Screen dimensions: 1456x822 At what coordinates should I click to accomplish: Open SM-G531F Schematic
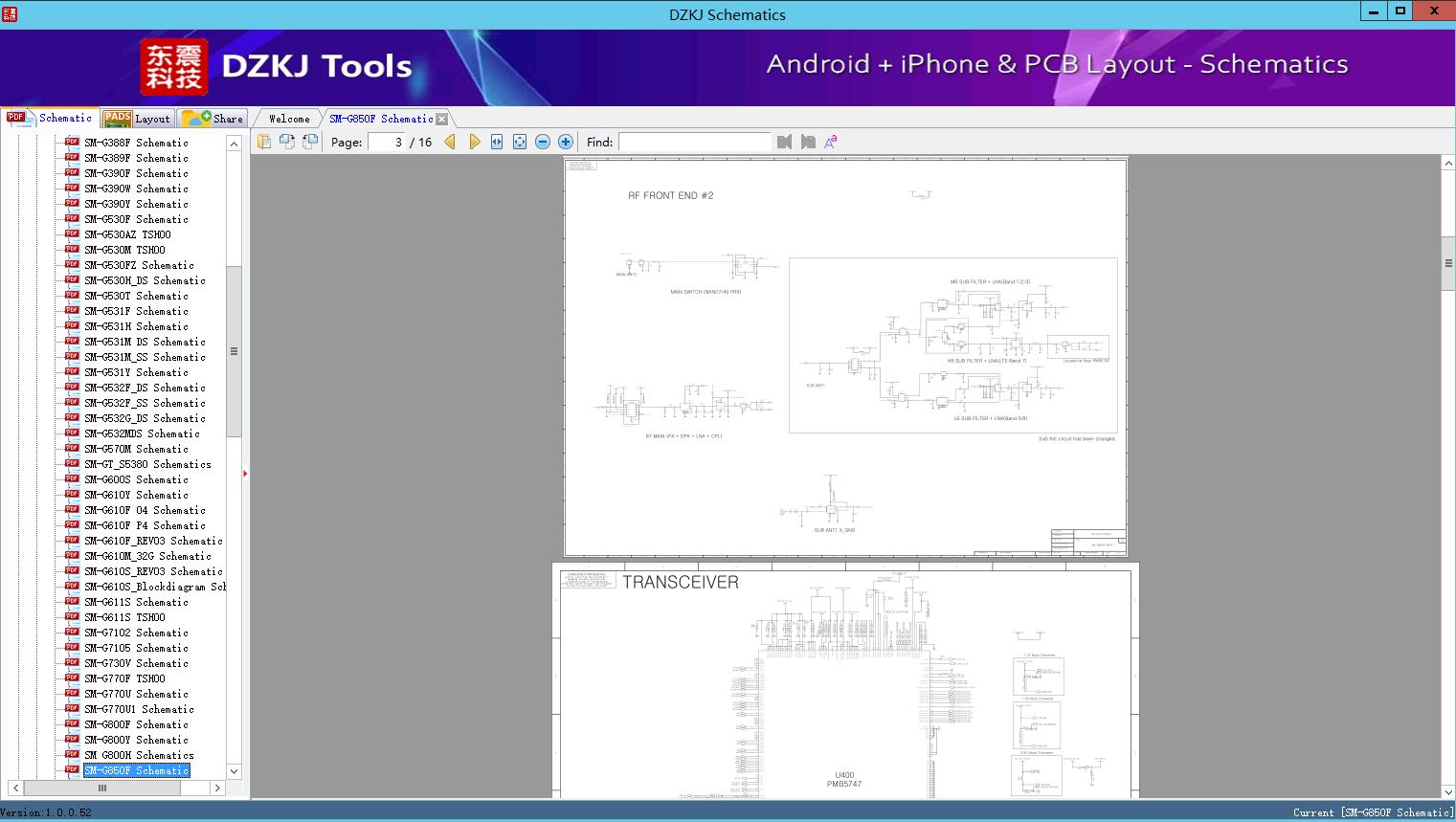click(x=136, y=311)
